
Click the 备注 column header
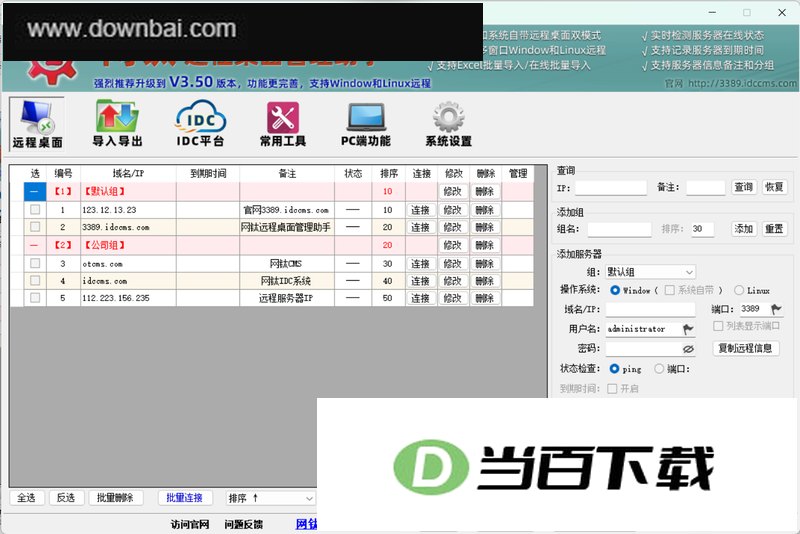287,173
